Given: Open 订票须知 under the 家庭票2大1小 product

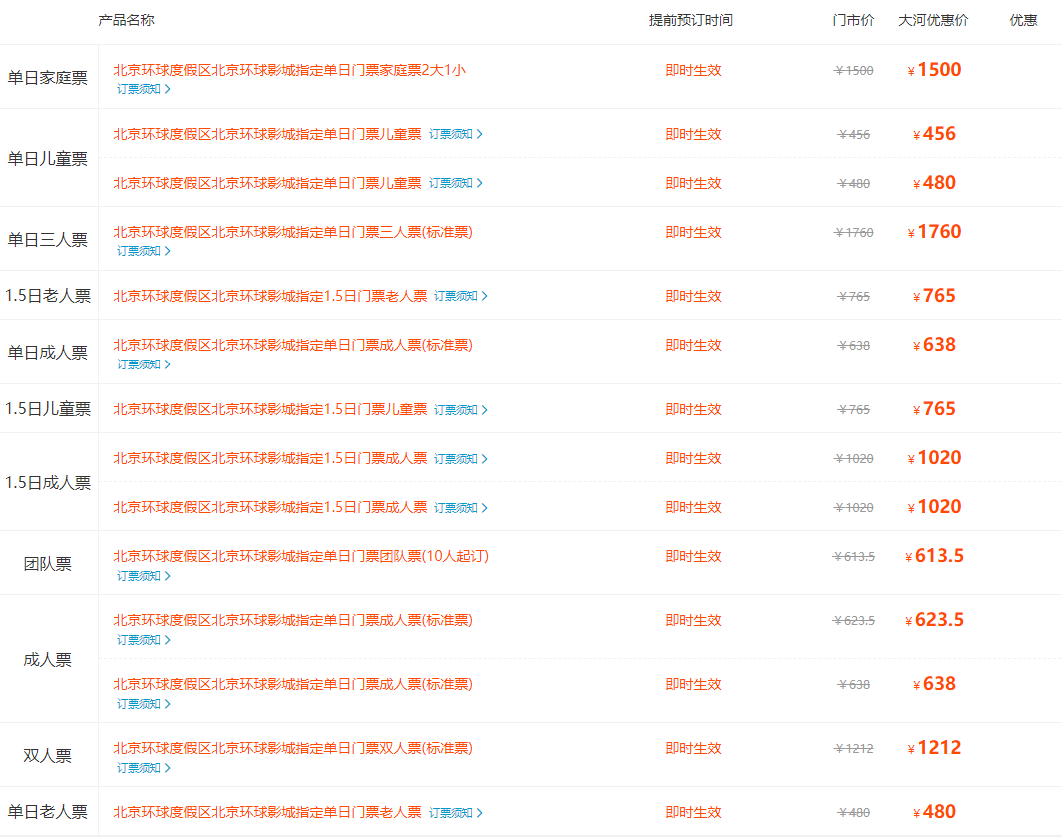Looking at the screenshot, I should [x=144, y=89].
